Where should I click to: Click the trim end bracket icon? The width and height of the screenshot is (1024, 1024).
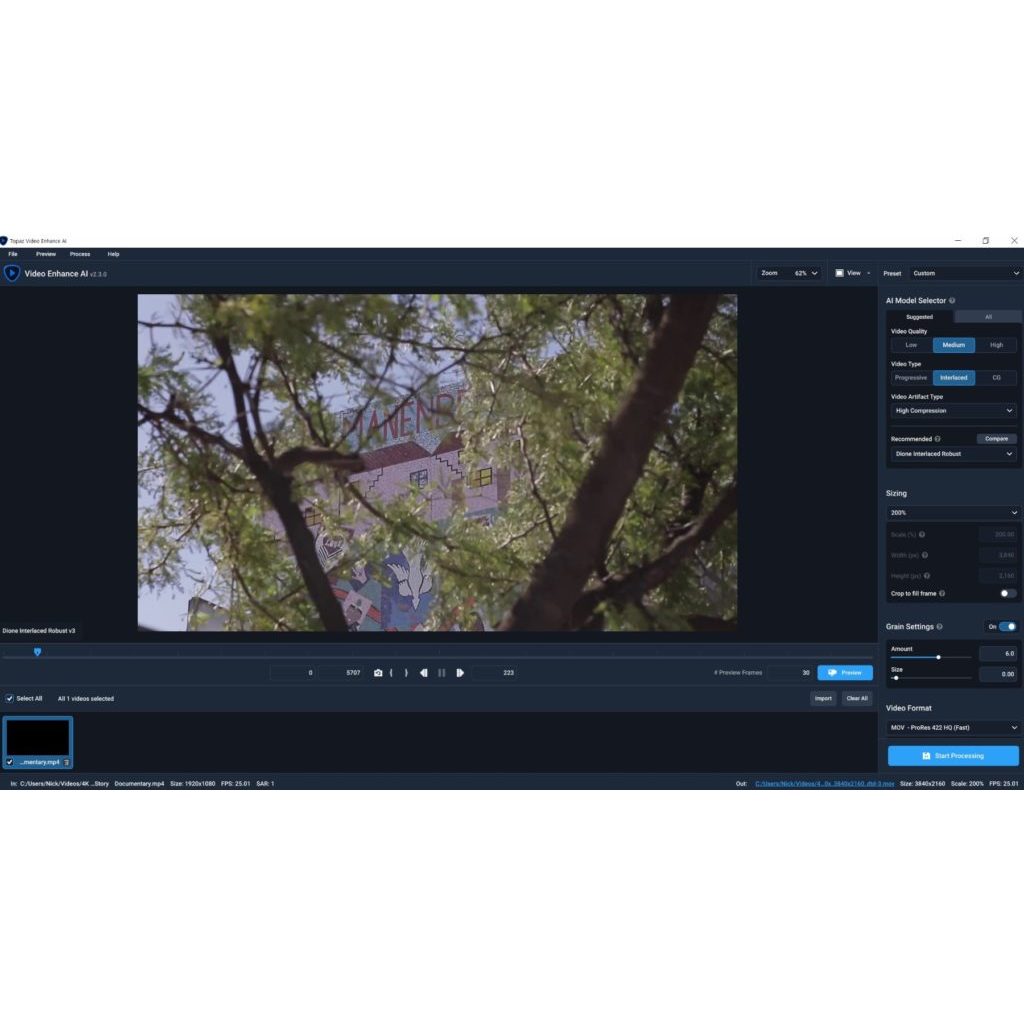(x=406, y=673)
